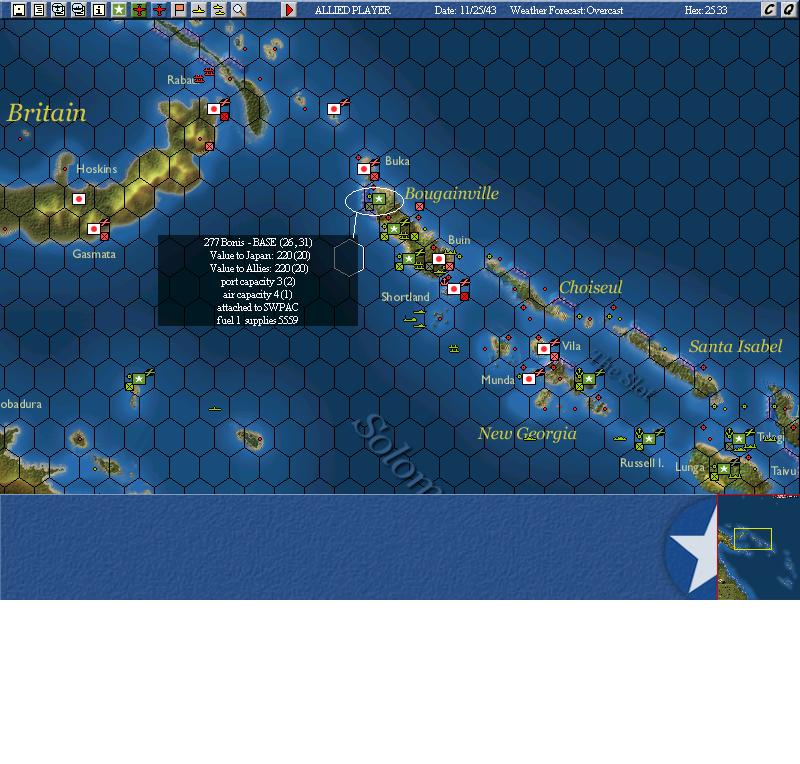
Task: Select the Allied base at Tulagi
Action: (x=739, y=439)
